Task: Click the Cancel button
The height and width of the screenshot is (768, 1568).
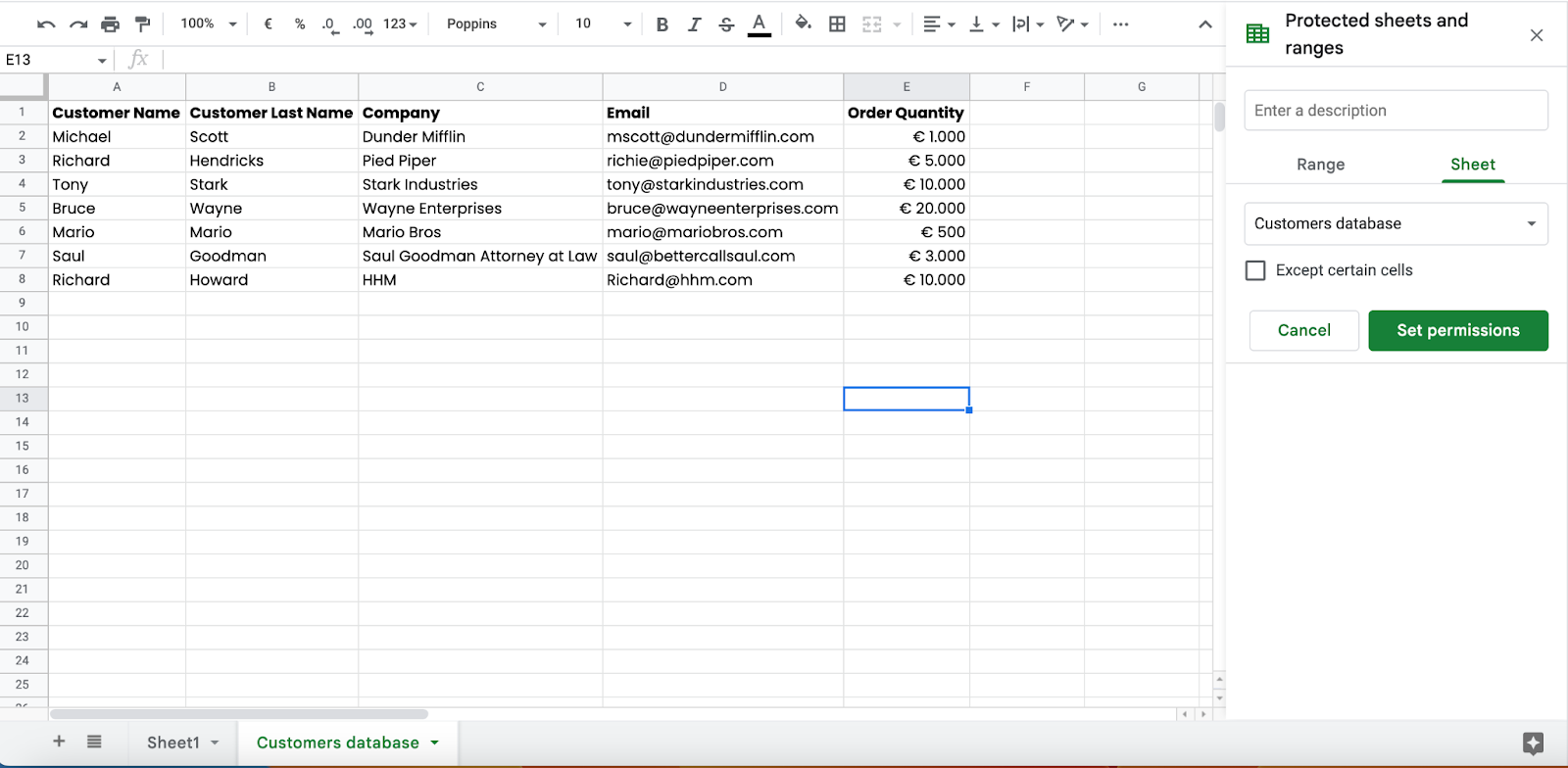Action: [x=1304, y=330]
